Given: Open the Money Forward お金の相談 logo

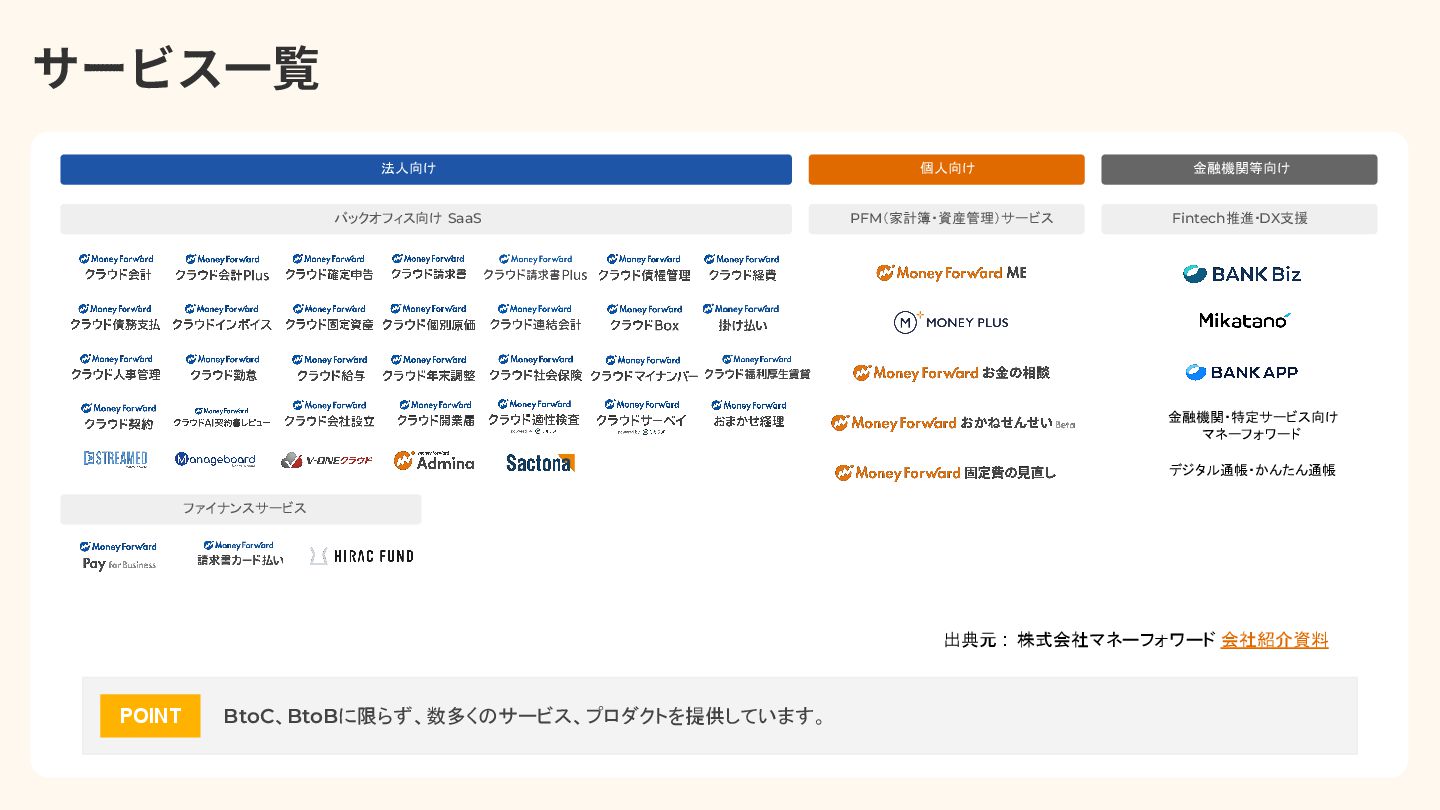Looking at the screenshot, I should click(x=951, y=373).
